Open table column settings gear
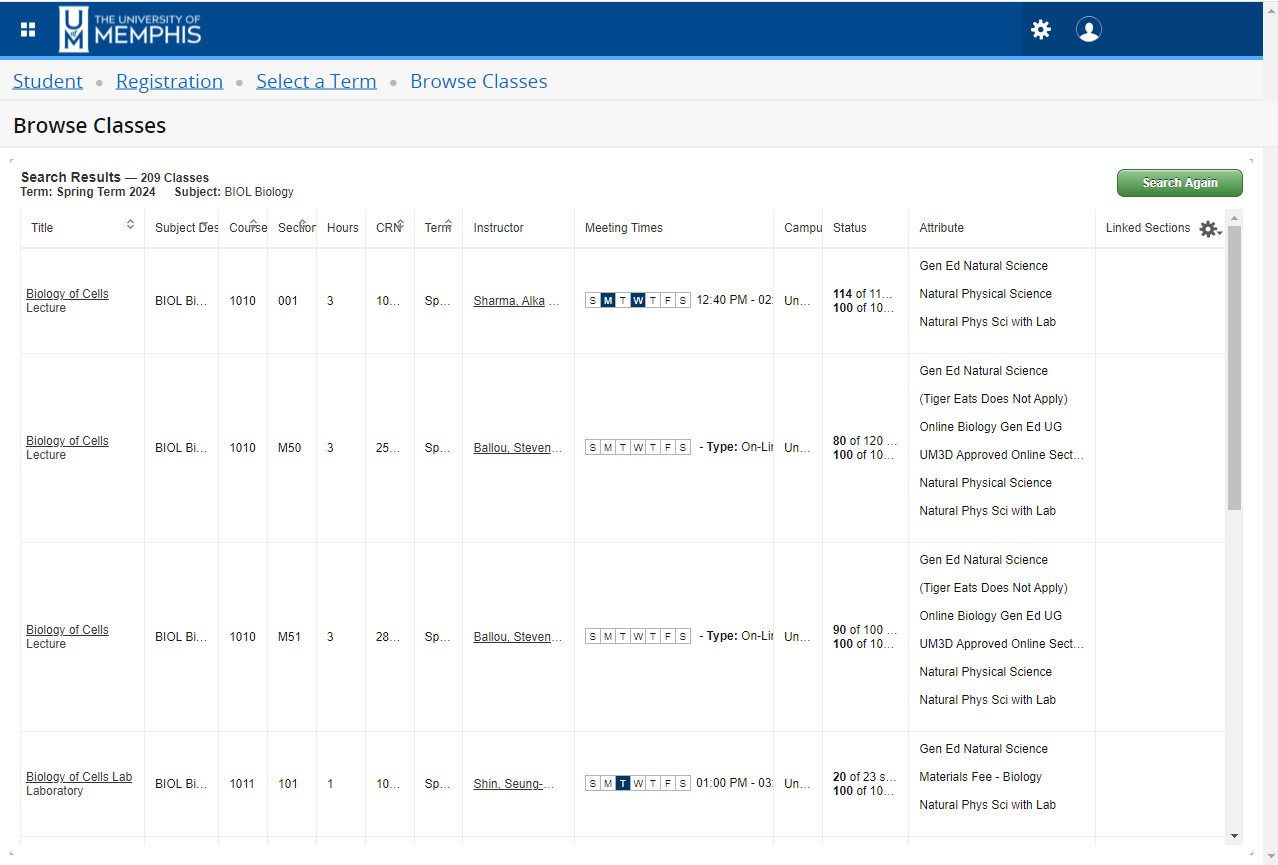The height and width of the screenshot is (865, 1278). click(x=1209, y=229)
